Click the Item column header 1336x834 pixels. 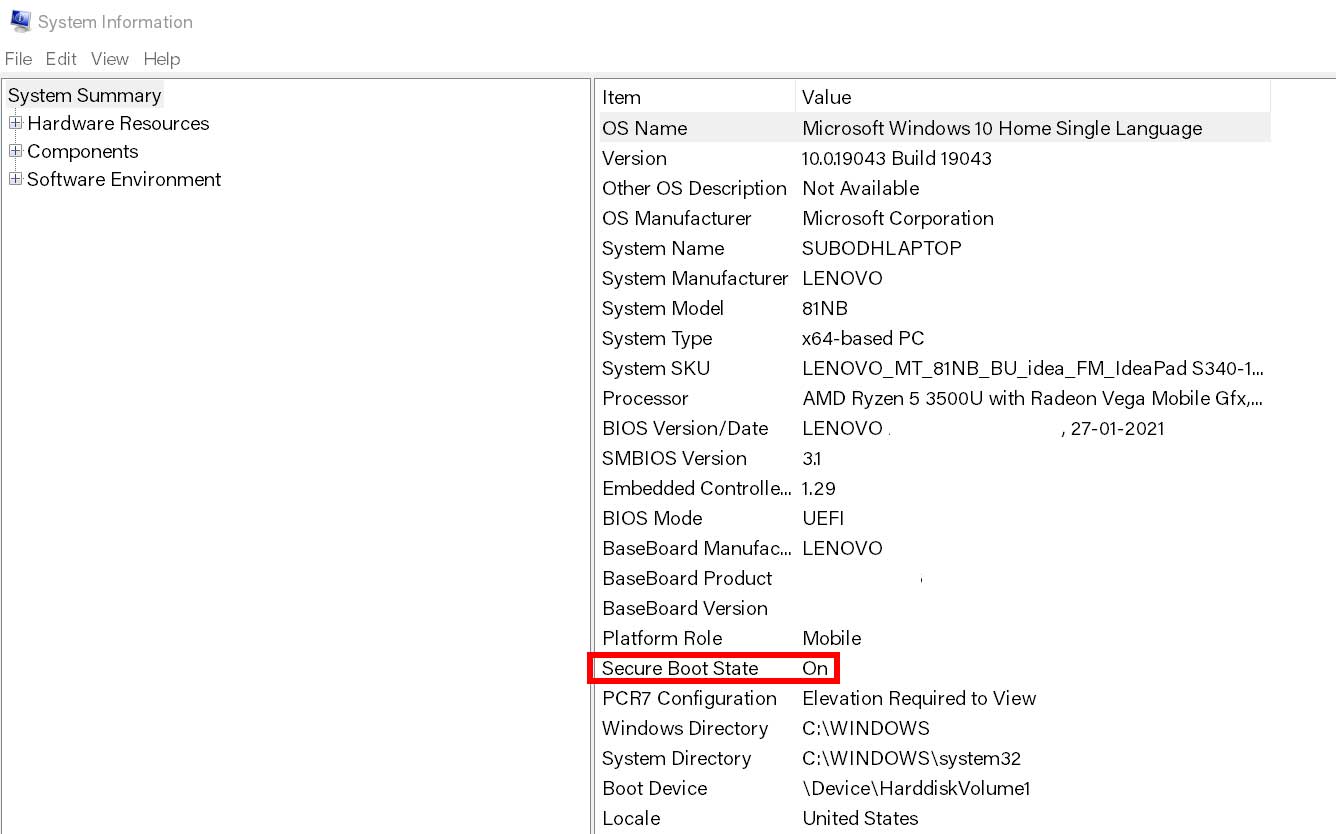[696, 97]
